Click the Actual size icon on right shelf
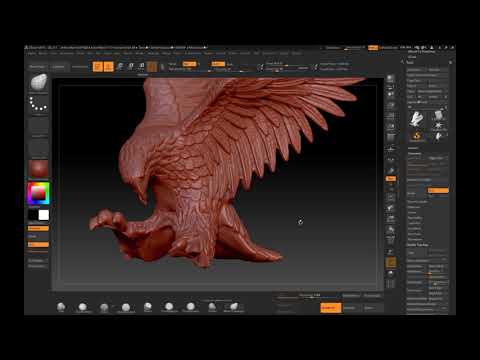The image size is (480, 360). pos(390,116)
